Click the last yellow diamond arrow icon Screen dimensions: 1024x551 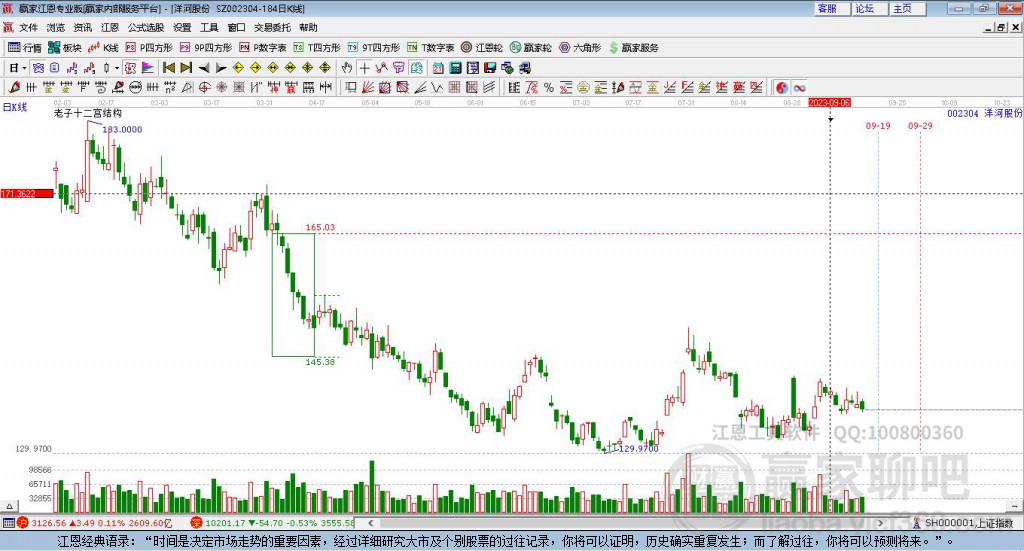(325, 68)
